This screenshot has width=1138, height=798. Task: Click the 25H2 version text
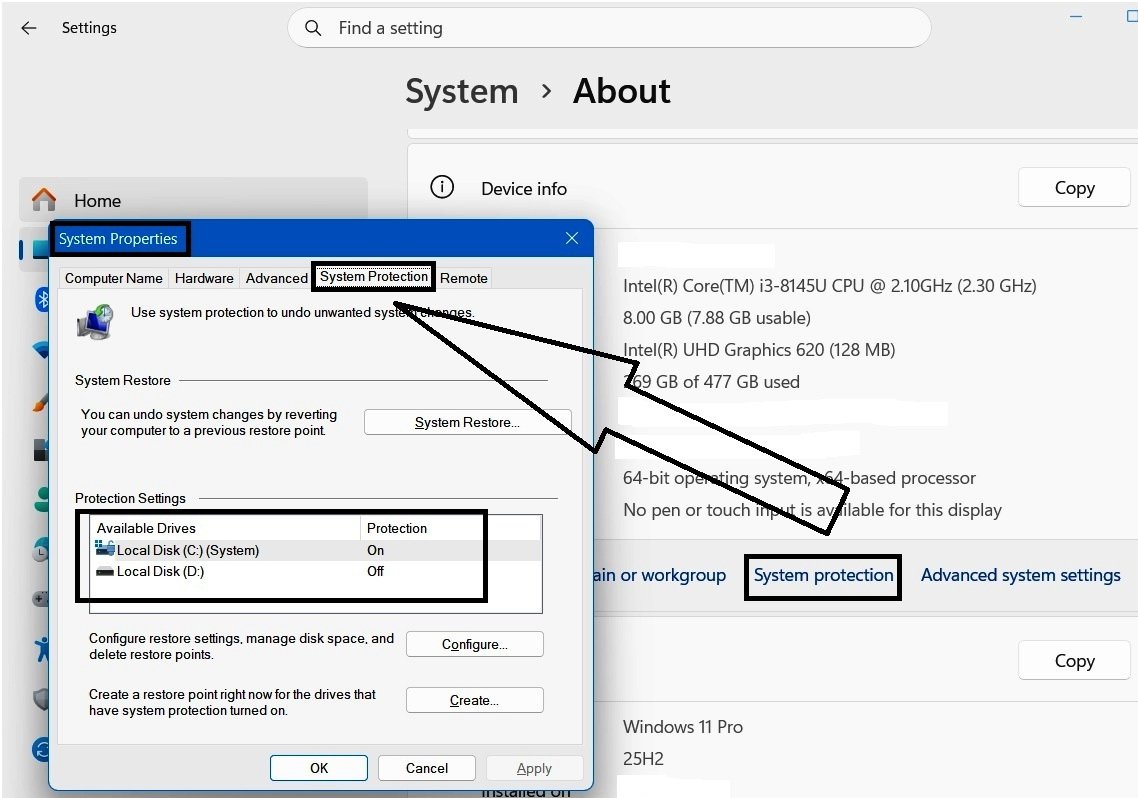(643, 759)
